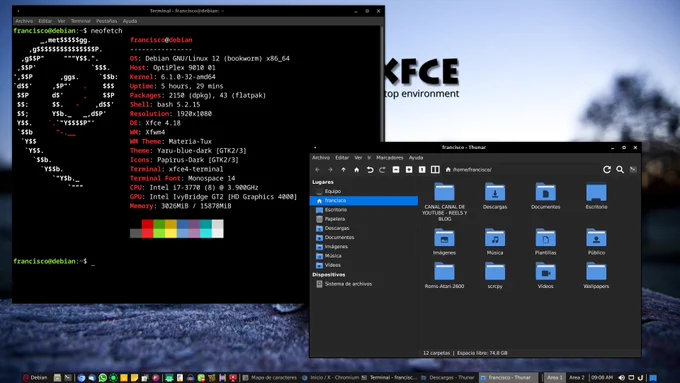This screenshot has height=383, width=680.
Task: Open Ir menu in Thunar
Action: point(369,158)
